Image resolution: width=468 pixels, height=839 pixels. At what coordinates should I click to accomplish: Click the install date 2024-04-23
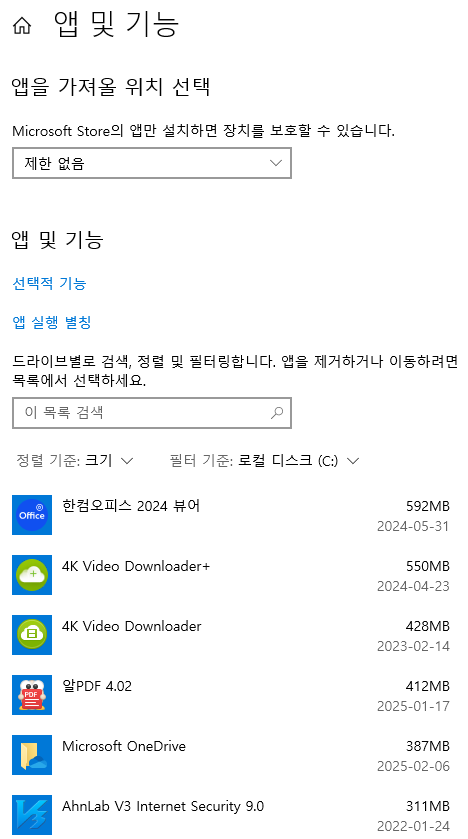tap(413, 586)
